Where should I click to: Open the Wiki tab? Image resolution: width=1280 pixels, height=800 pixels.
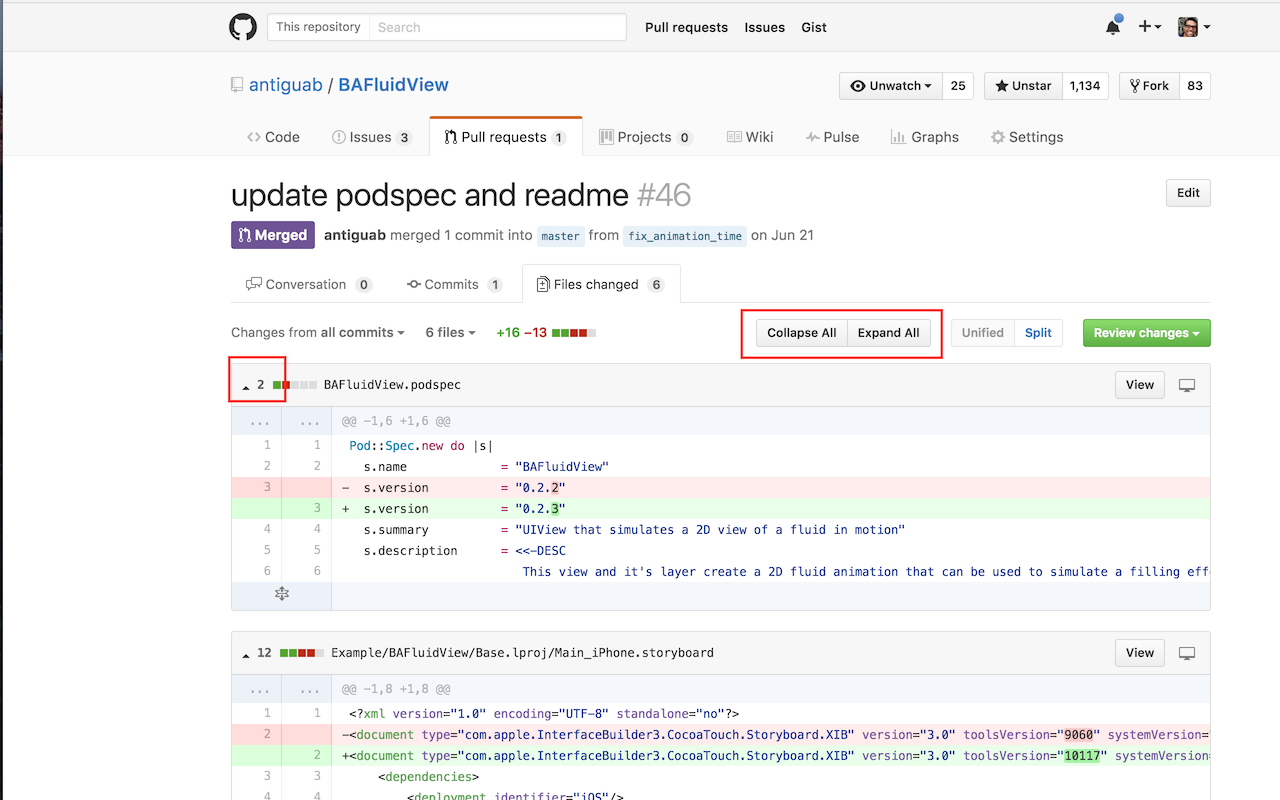tap(750, 137)
